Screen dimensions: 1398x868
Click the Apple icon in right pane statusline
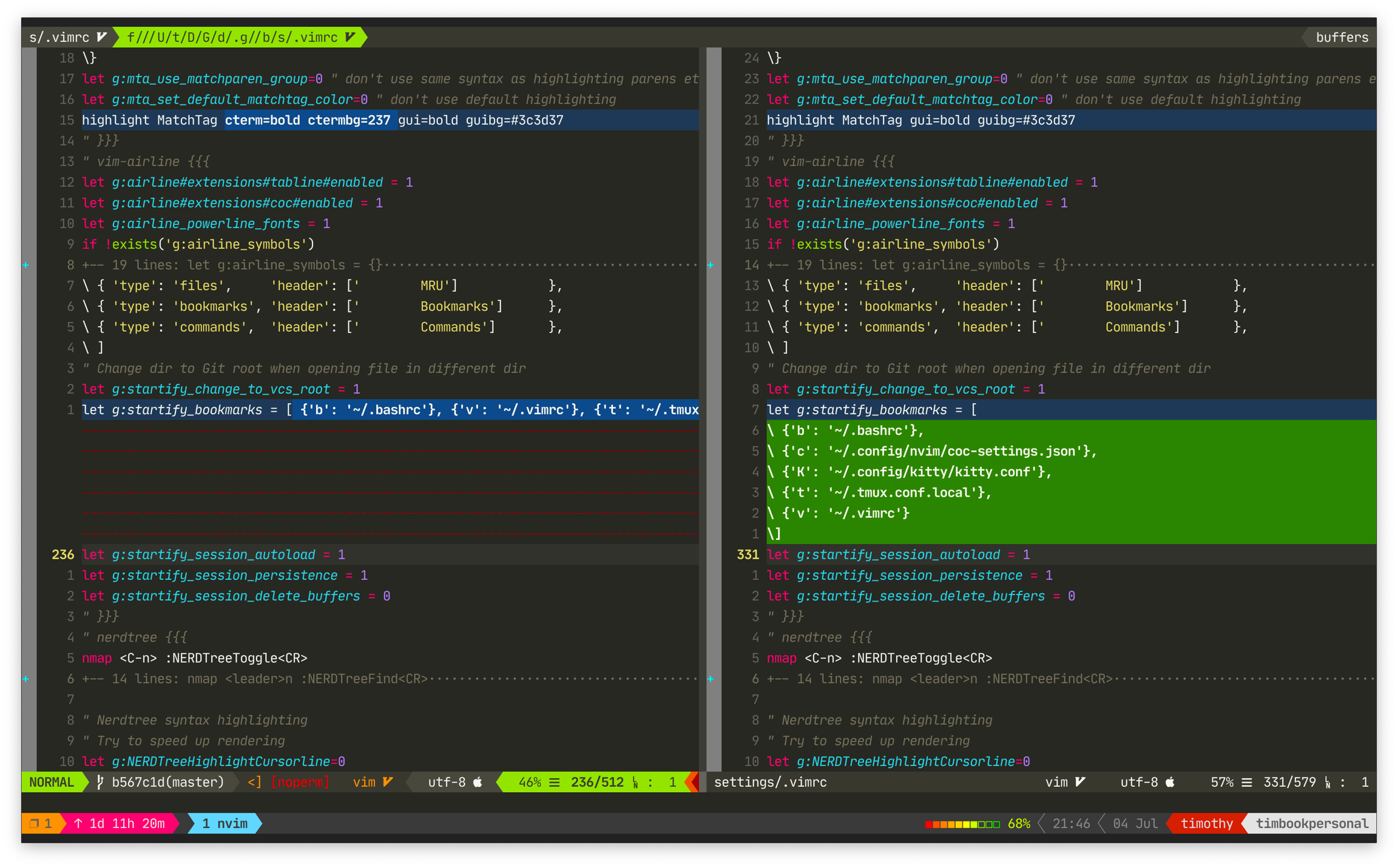(x=1170, y=782)
